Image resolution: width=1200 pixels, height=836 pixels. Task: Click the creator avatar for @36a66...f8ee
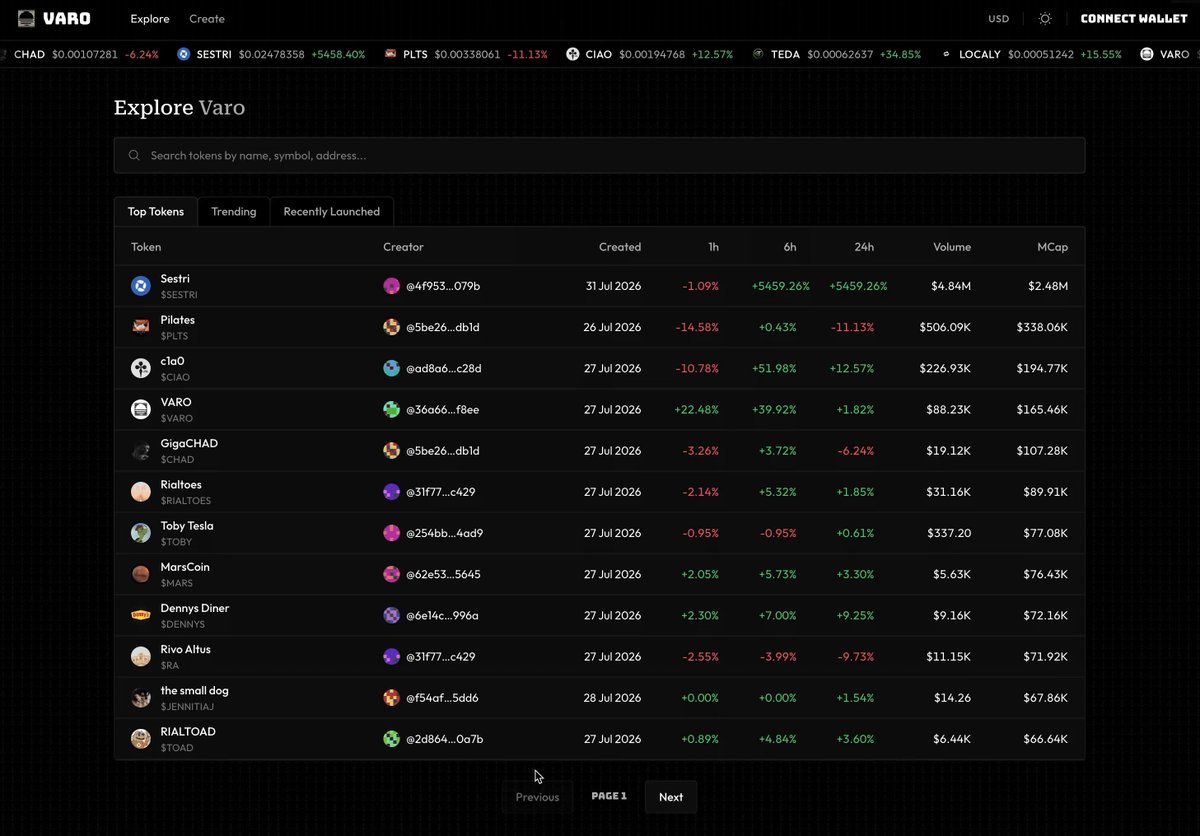(392, 409)
